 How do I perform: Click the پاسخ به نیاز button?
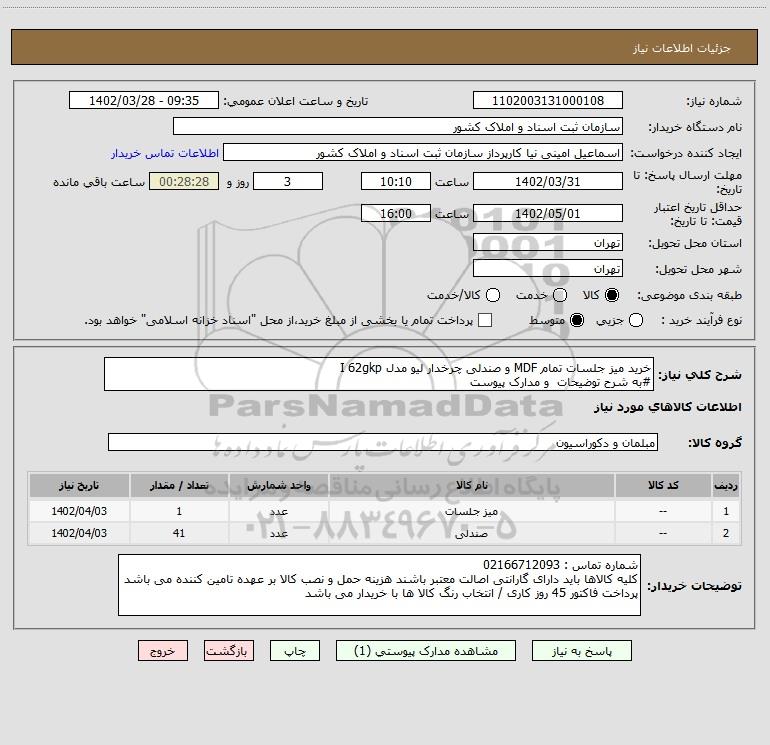click(581, 651)
